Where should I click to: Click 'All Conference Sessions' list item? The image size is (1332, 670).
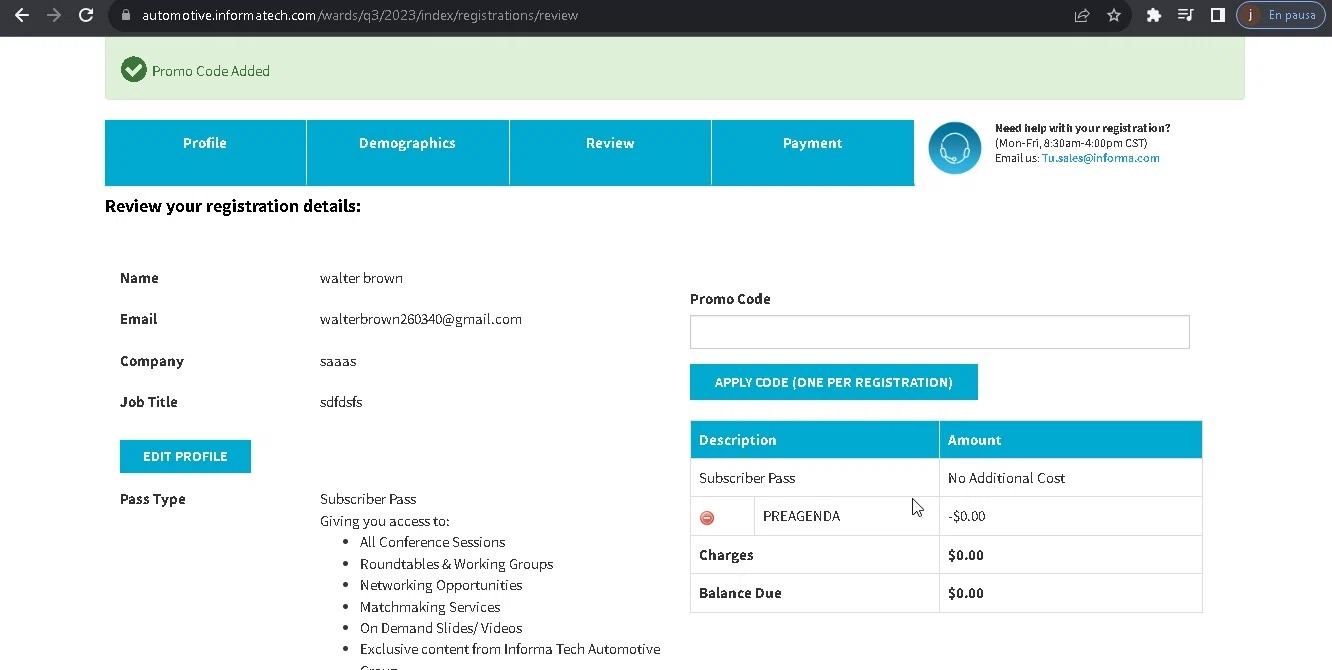tap(432, 542)
